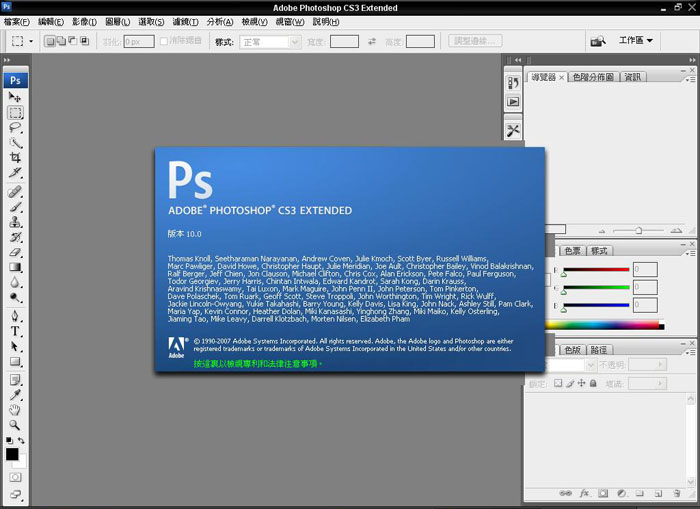This screenshot has height=509, width=700.
Task: Open the 檔案(F) menu
Action: coord(17,22)
